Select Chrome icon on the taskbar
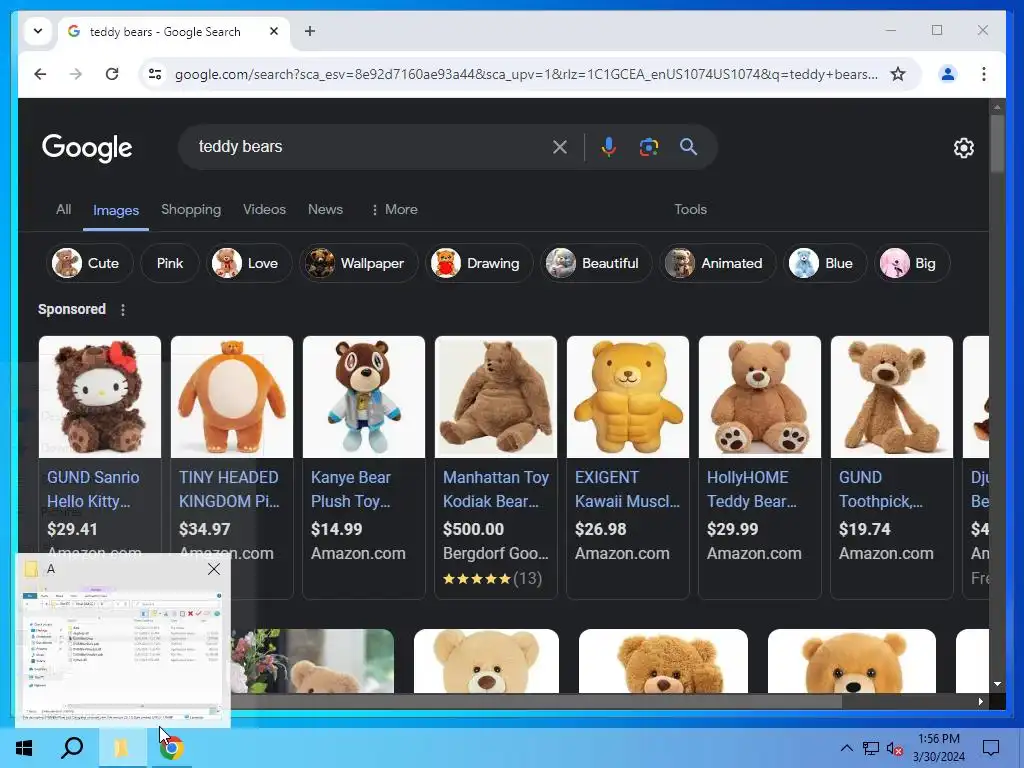Viewport: 1024px width, 768px height. tap(170, 748)
